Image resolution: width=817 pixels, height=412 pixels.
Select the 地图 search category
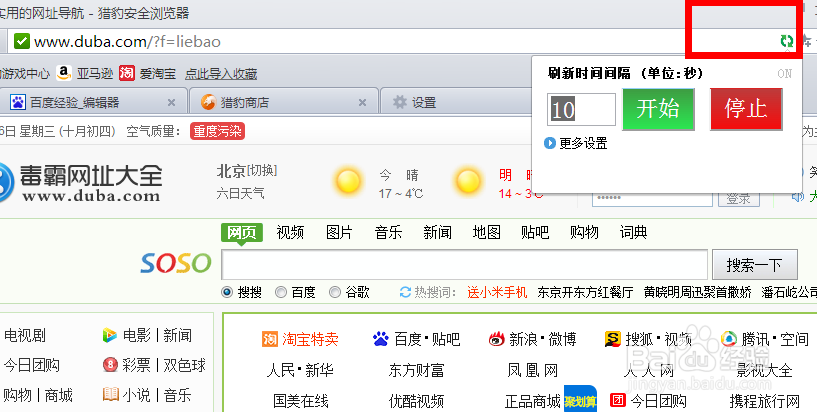click(x=486, y=232)
